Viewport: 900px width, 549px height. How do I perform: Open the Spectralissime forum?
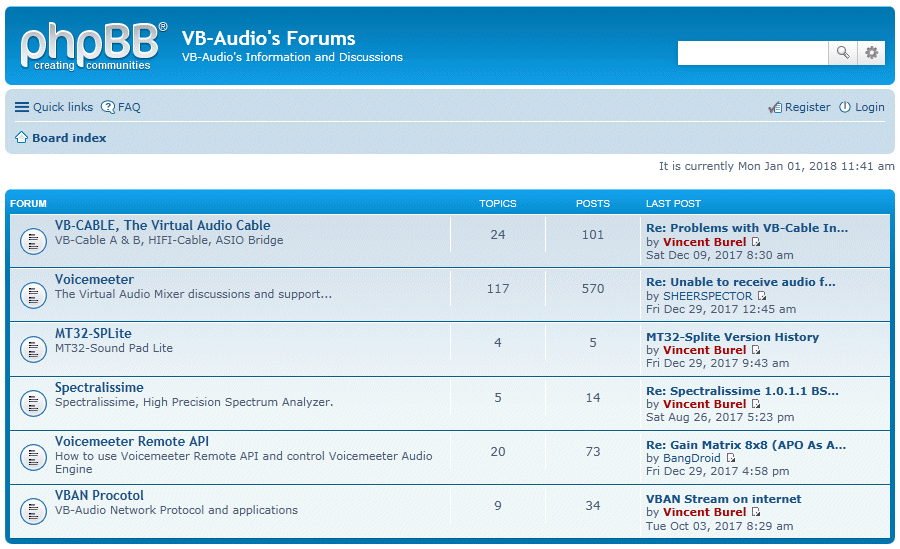[x=99, y=387]
